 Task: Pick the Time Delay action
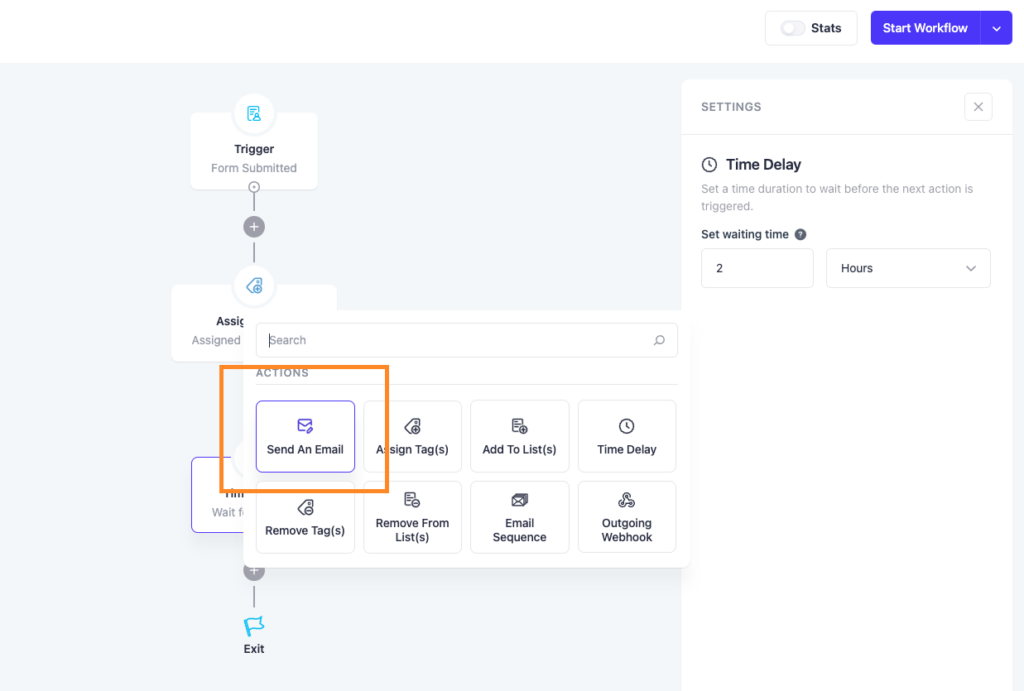(x=626, y=436)
